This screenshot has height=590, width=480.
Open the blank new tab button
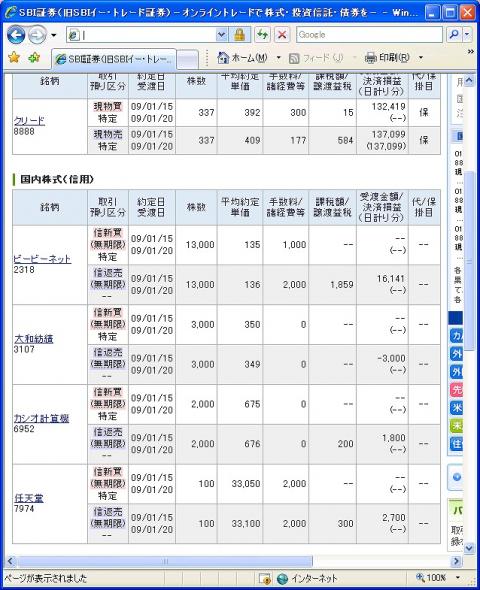click(x=187, y=59)
